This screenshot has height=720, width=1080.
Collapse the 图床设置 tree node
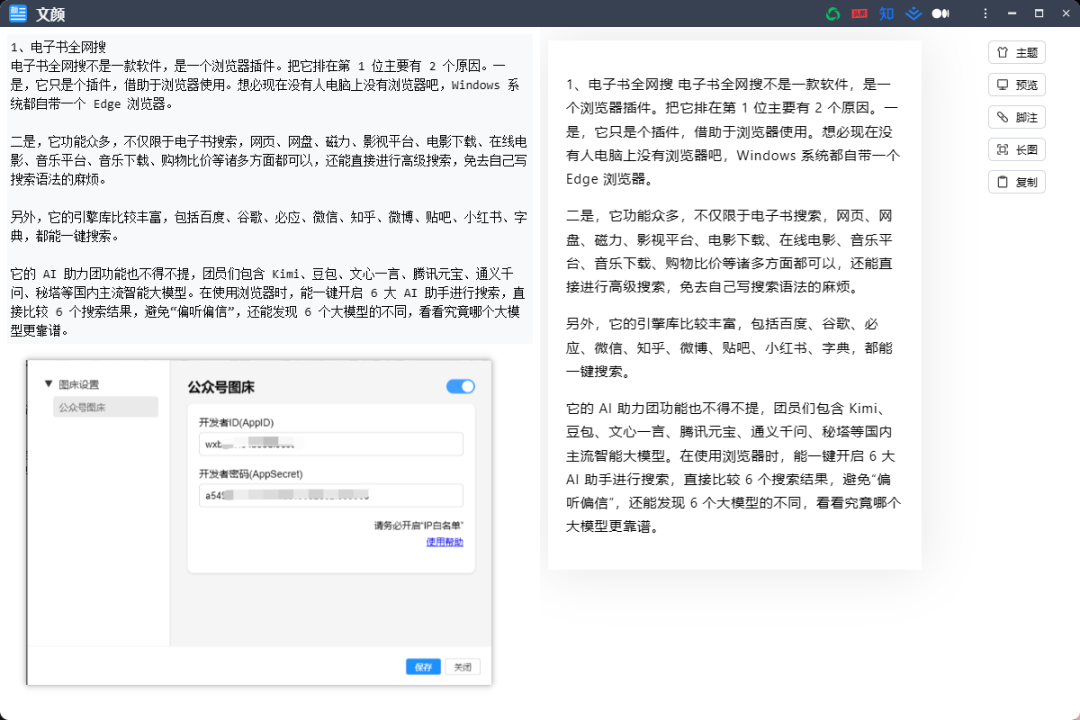[x=49, y=384]
